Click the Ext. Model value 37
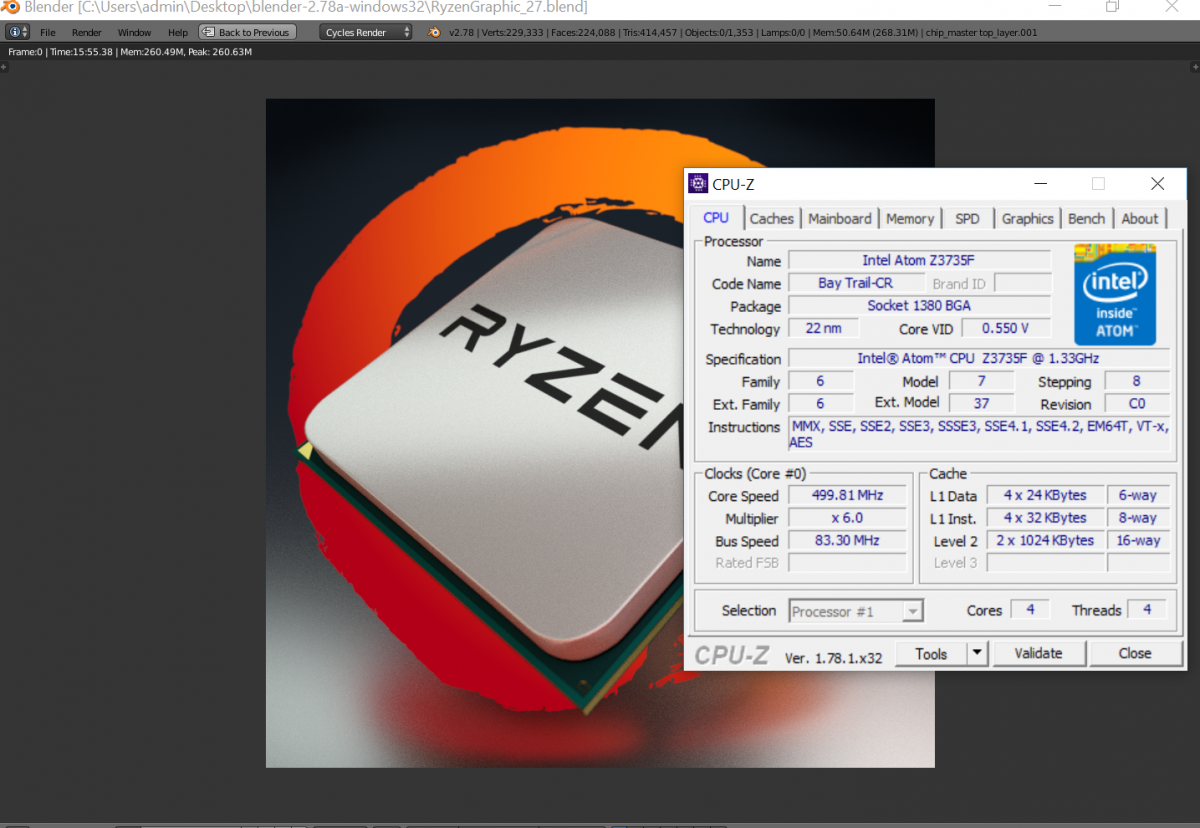1200x828 pixels. 981,403
